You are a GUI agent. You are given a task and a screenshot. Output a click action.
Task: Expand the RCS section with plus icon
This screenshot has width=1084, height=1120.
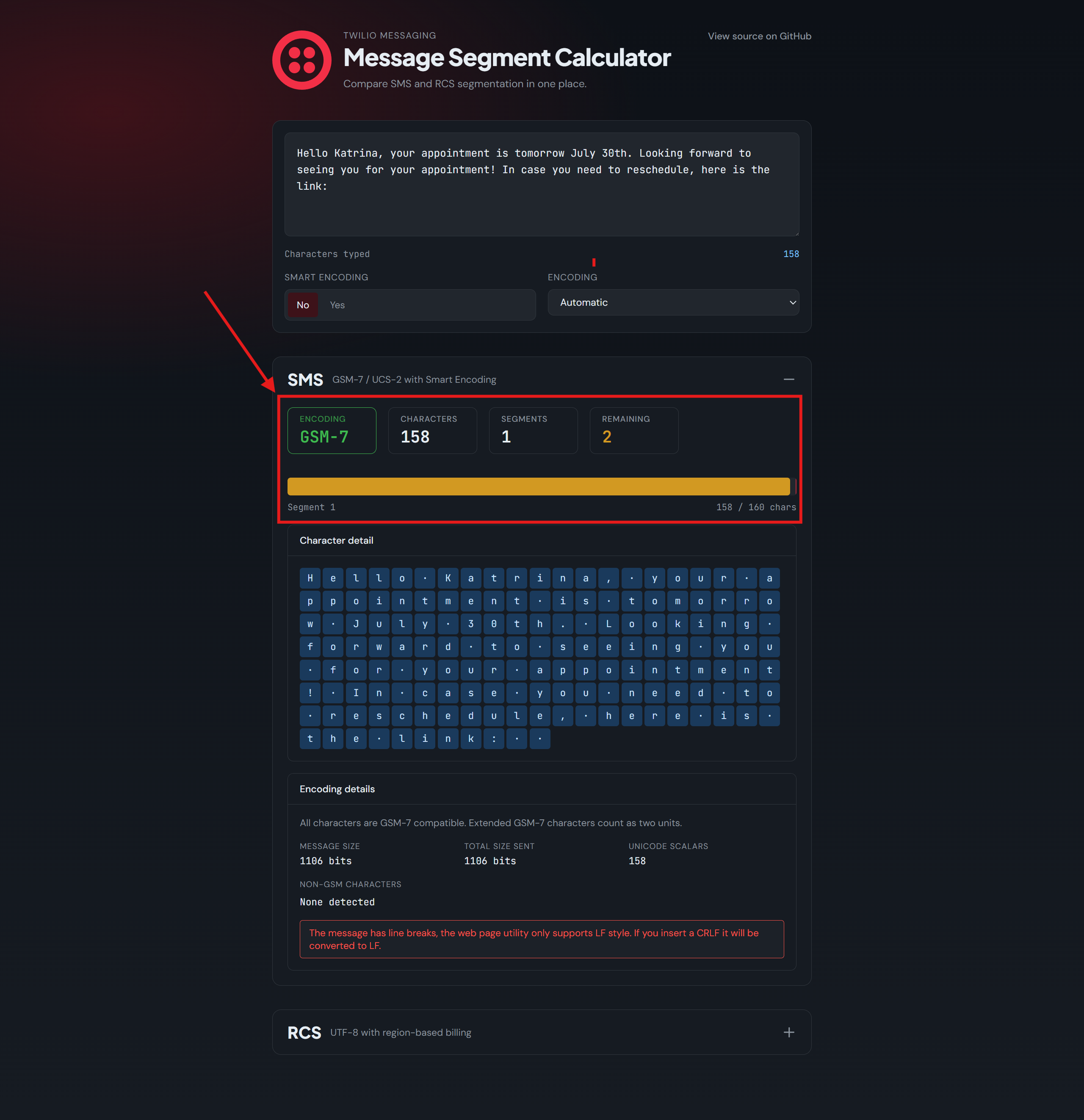coord(788,1032)
